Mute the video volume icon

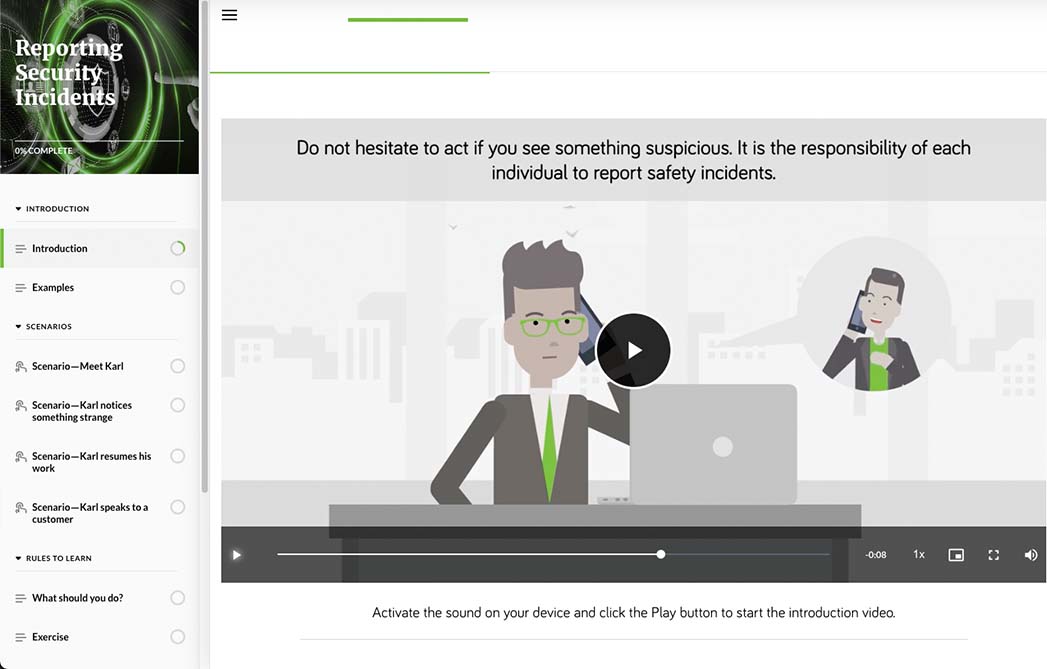[1031, 554]
